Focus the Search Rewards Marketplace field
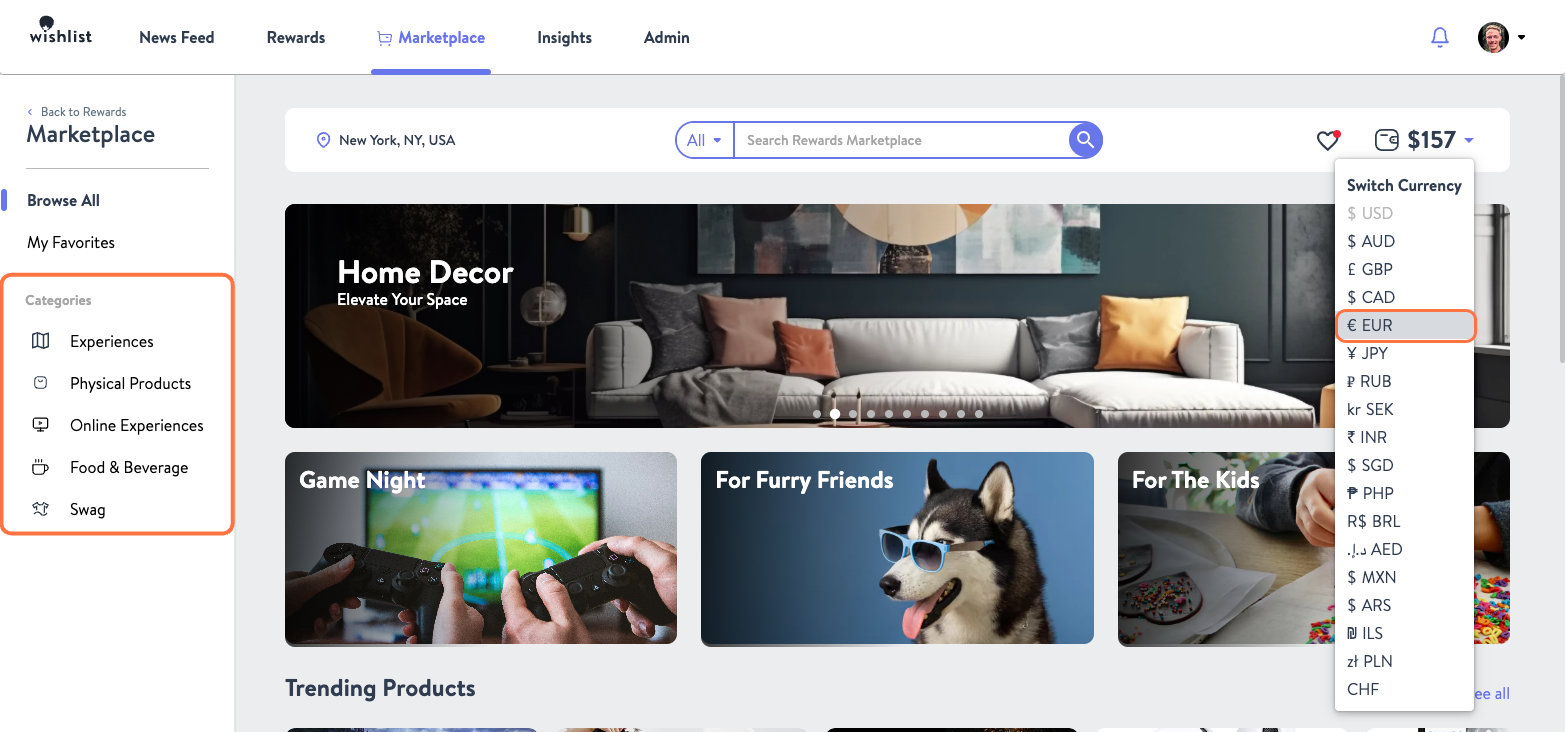The width and height of the screenshot is (1565, 732). pos(901,140)
